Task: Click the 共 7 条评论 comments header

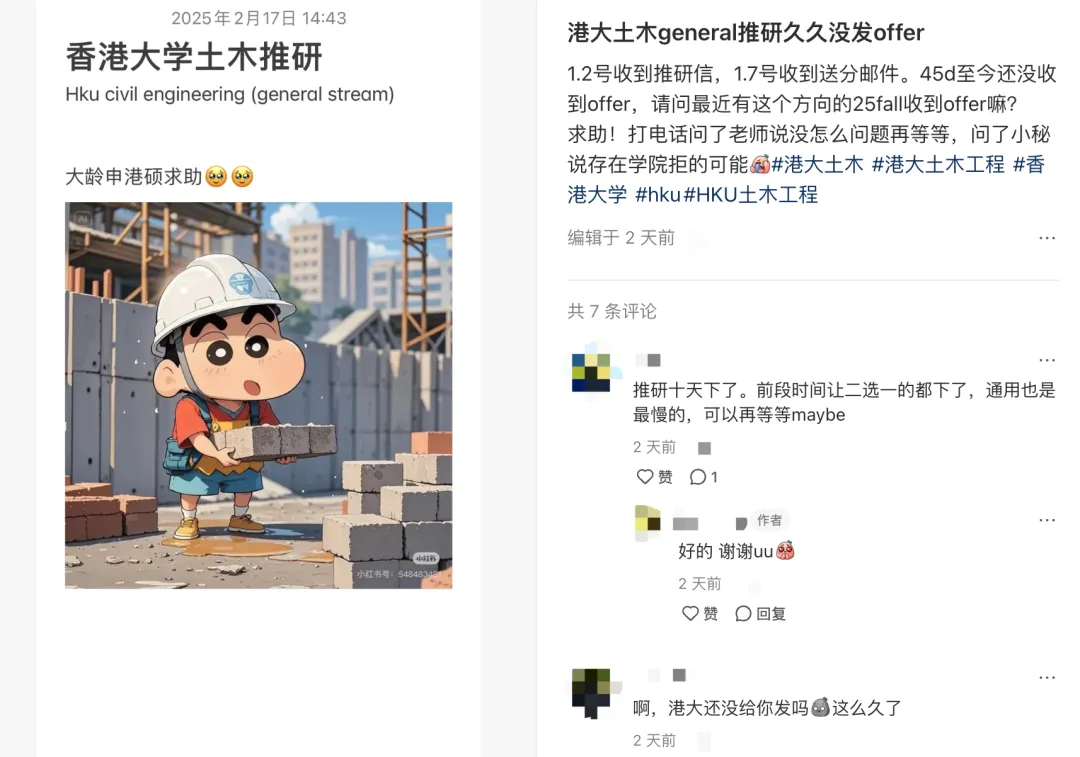Action: [612, 311]
